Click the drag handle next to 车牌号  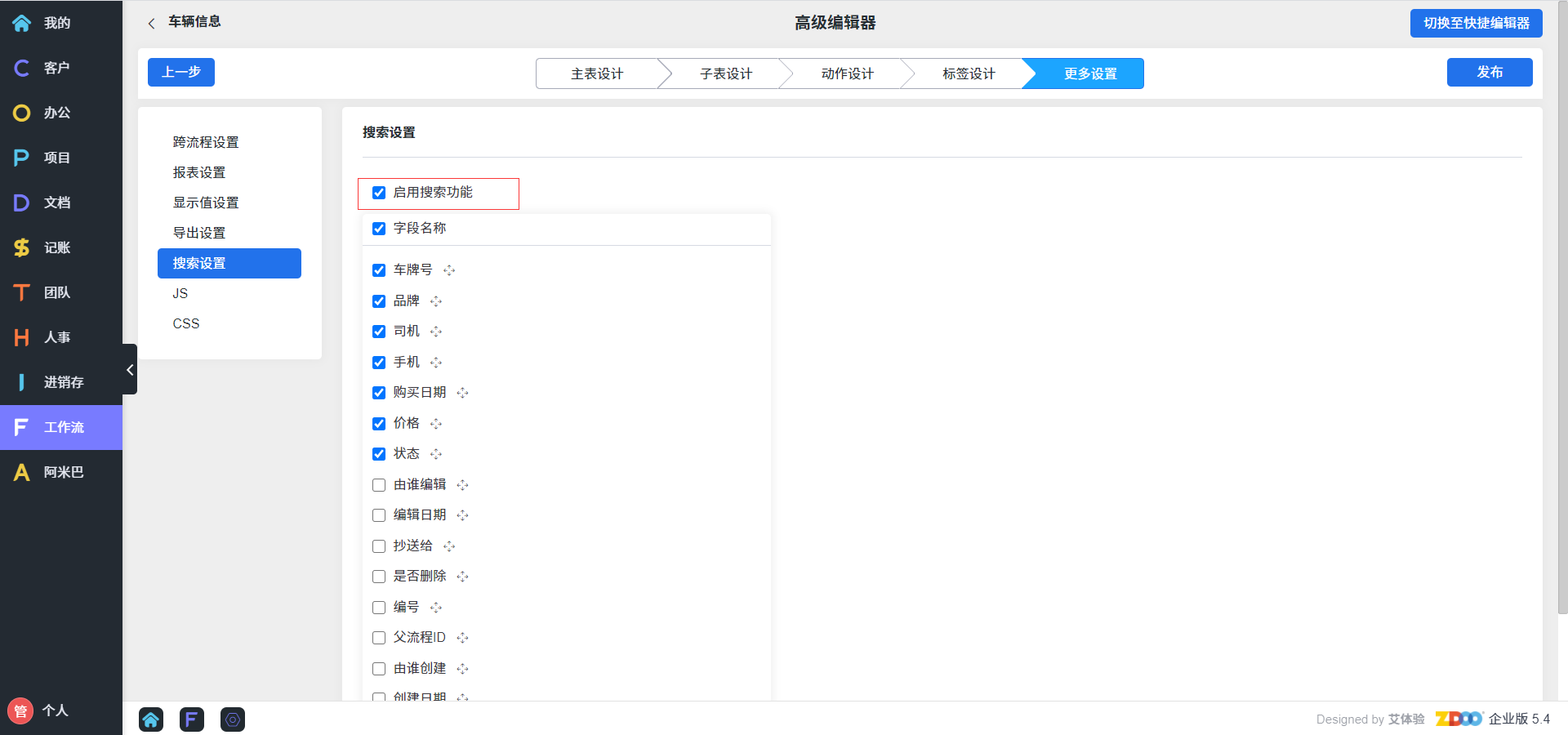pos(449,270)
